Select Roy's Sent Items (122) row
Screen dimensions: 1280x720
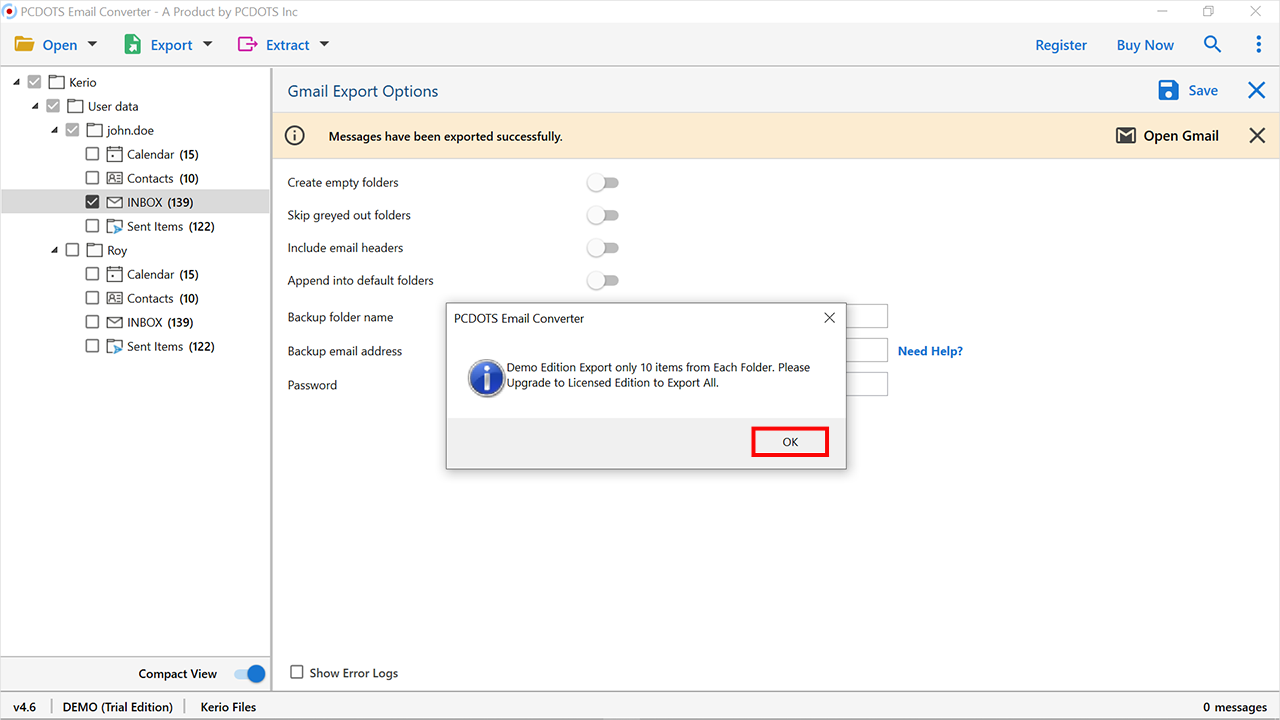(135, 346)
